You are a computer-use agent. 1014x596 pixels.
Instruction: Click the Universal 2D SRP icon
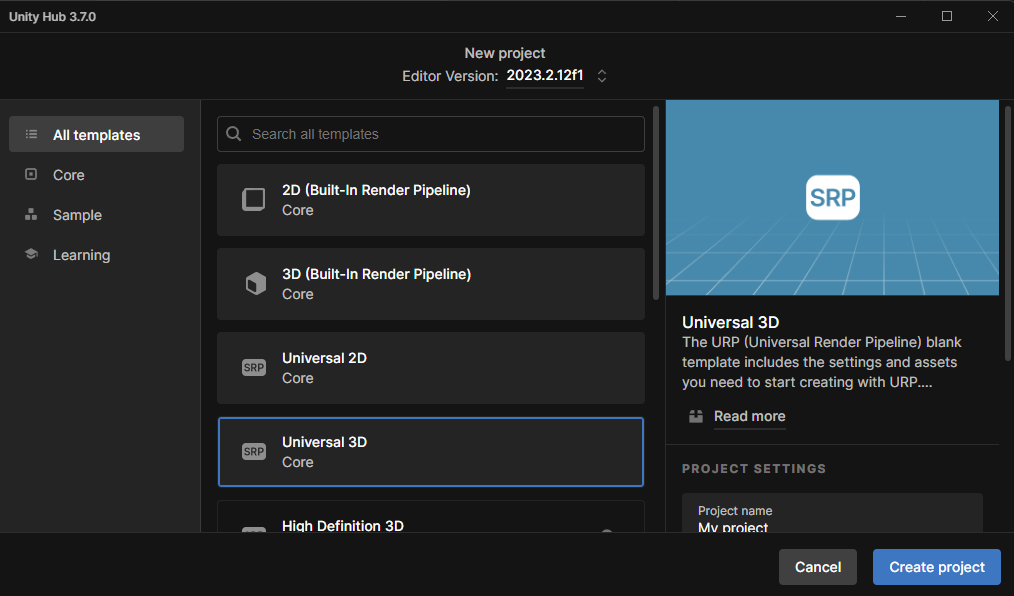coord(254,368)
